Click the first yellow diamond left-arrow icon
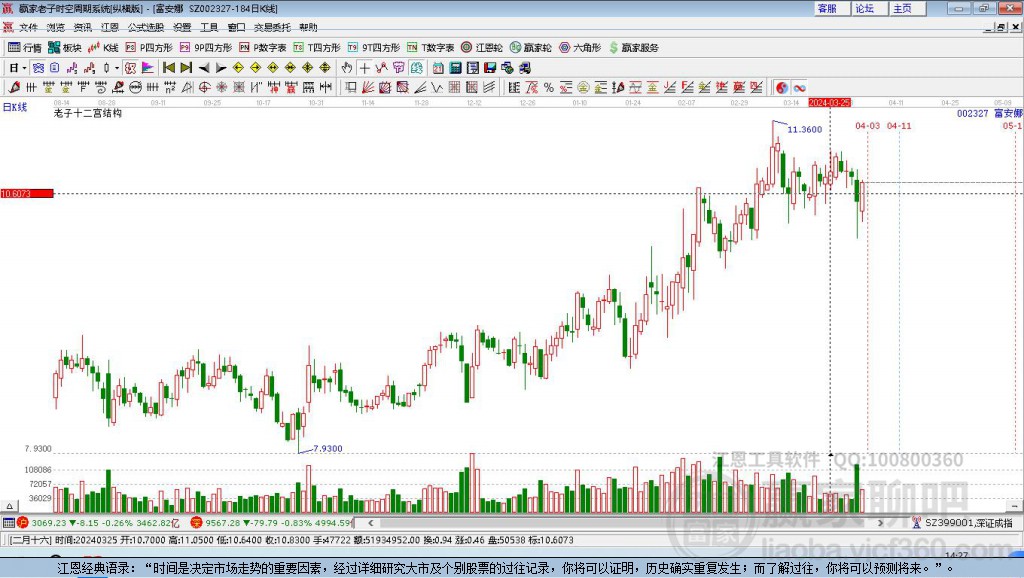1024x578 pixels. (238, 68)
